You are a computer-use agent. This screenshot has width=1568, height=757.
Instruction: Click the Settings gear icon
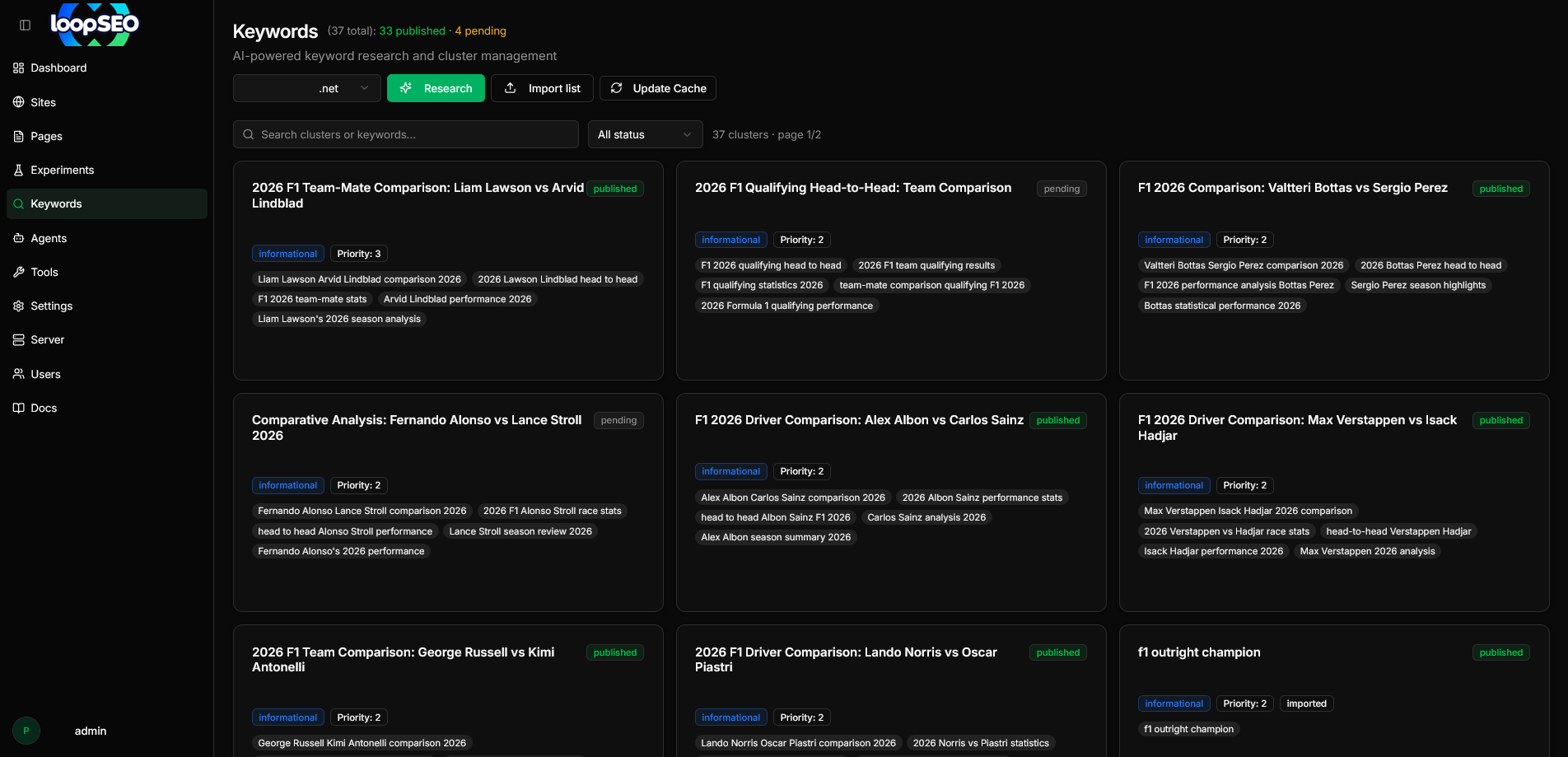(19, 306)
